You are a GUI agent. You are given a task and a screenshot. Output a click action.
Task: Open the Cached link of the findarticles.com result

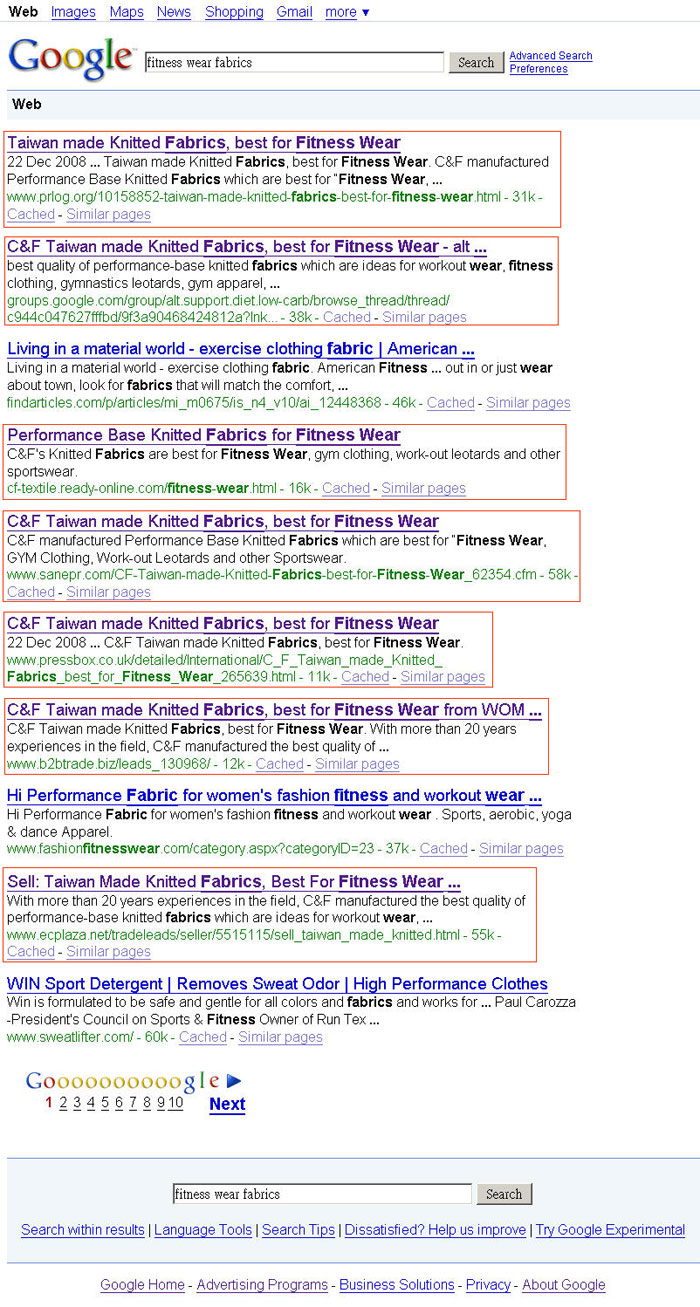click(450, 403)
